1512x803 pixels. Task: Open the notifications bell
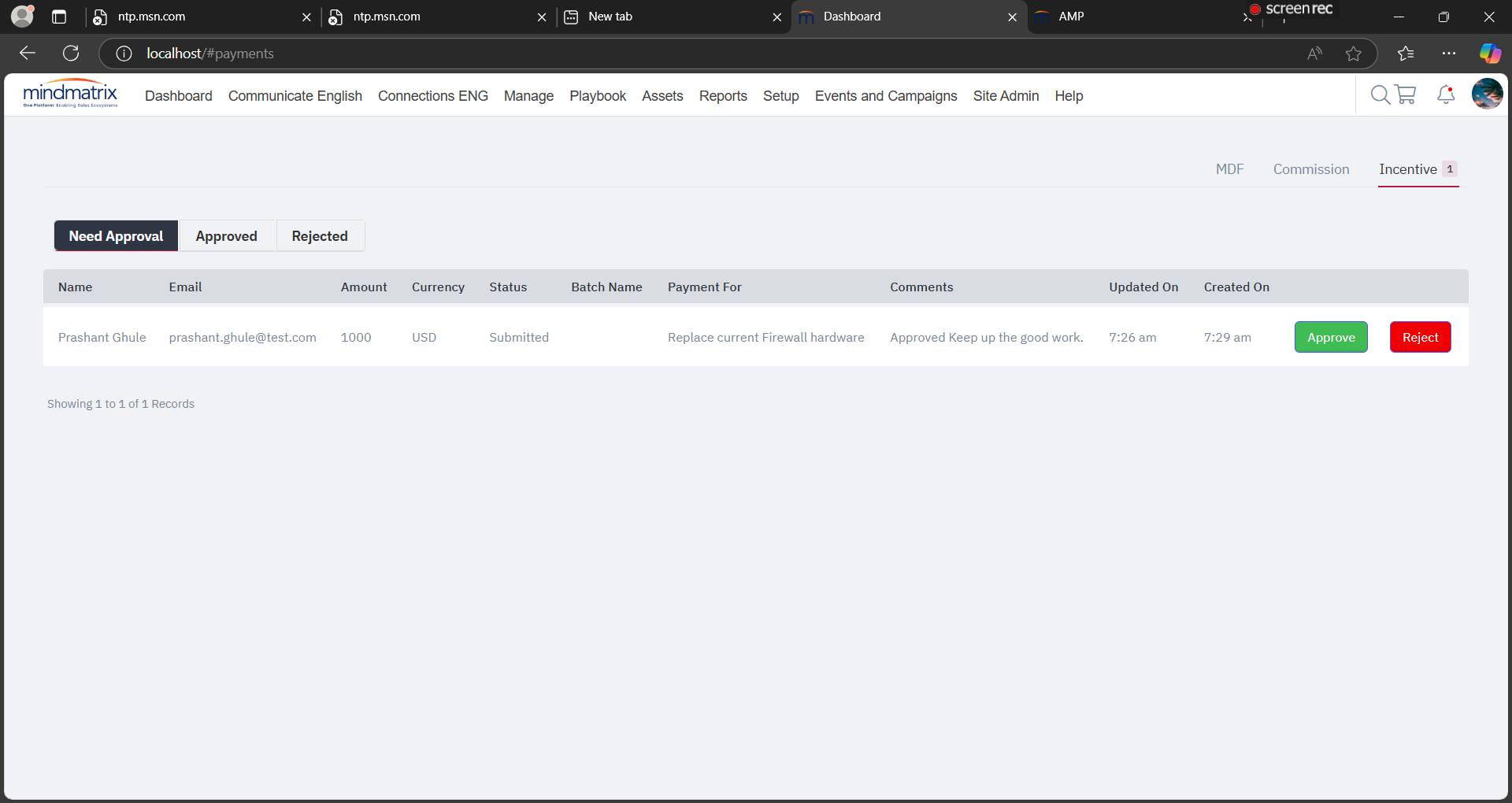point(1446,95)
